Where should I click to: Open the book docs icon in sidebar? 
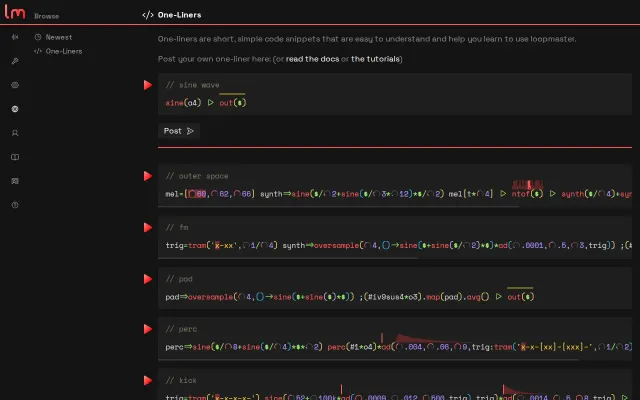coord(15,157)
